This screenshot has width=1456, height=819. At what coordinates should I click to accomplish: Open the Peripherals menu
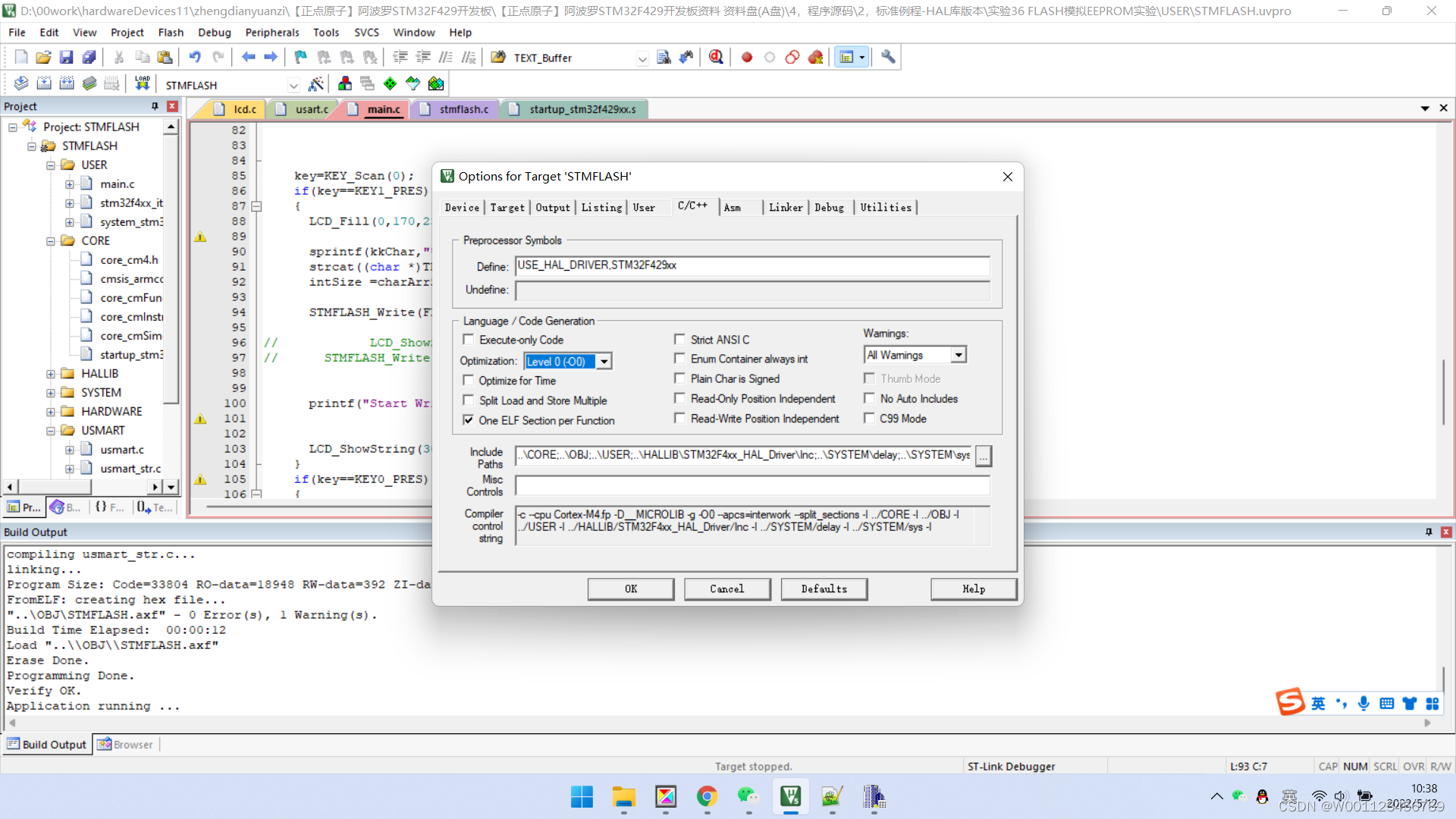[x=271, y=32]
